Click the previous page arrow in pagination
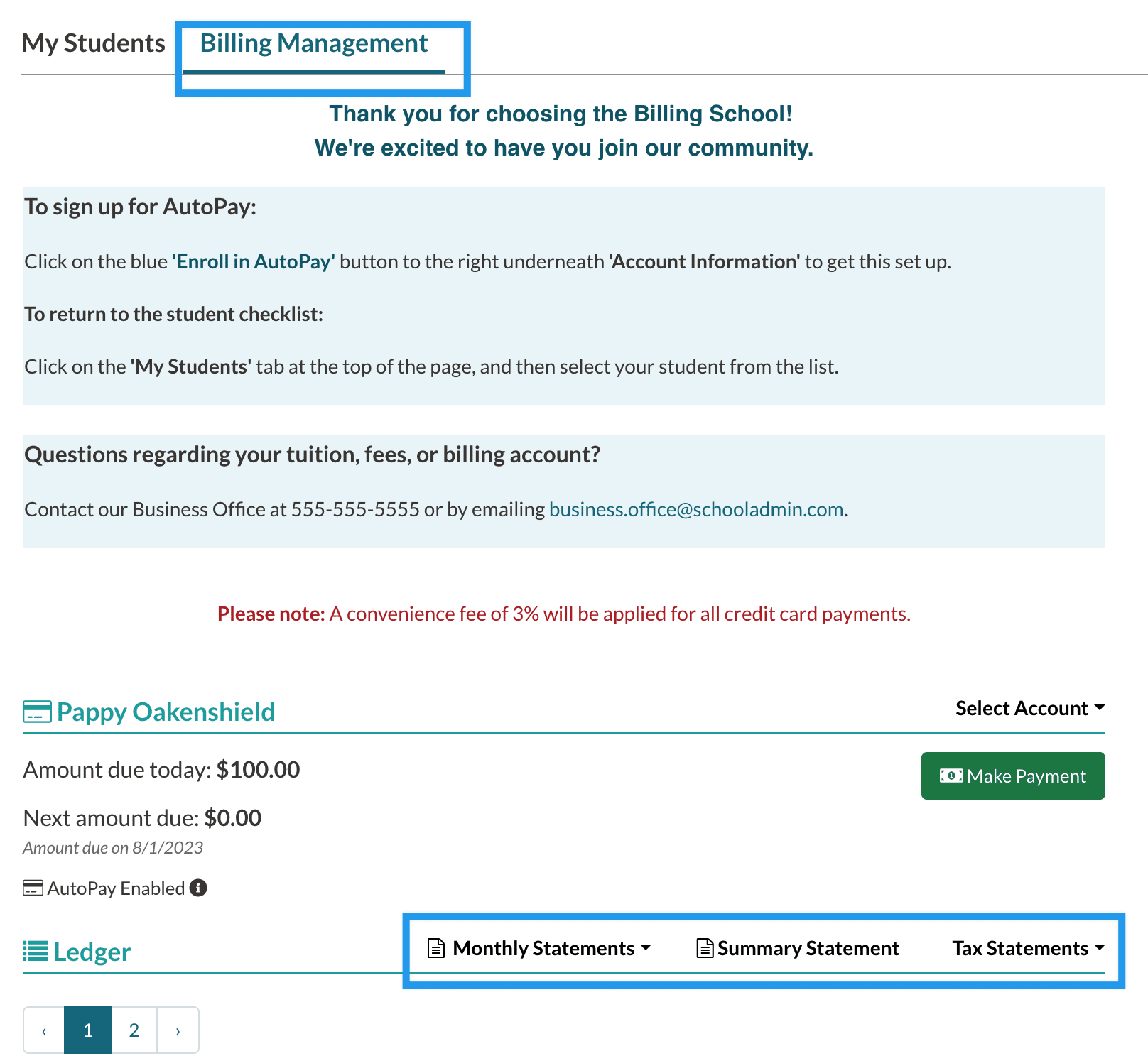Viewport: 1148px width, 1061px height. [x=44, y=1030]
